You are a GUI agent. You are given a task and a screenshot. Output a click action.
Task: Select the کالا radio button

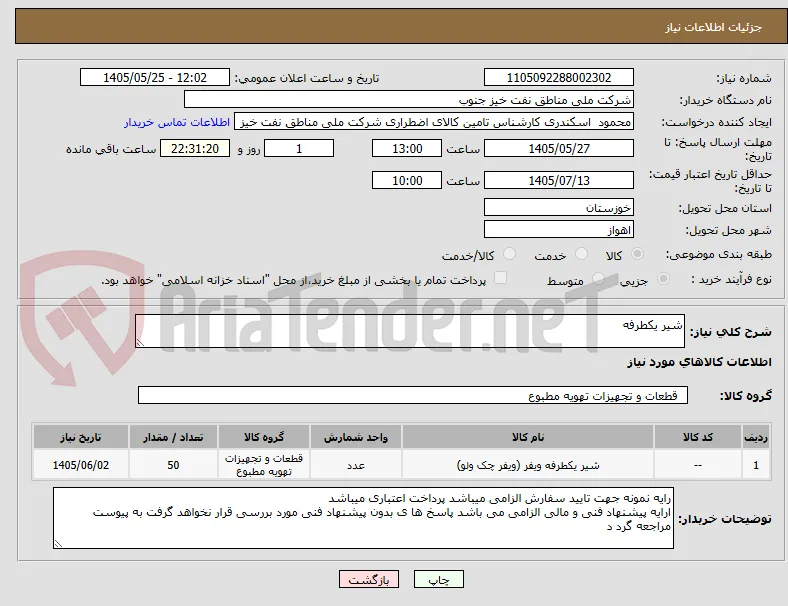tap(637, 254)
